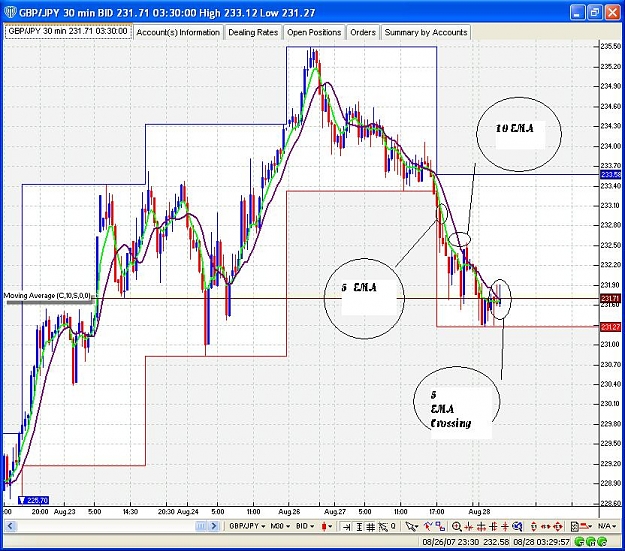
Task: Click the Moving Average (C,10,S,0,0) label
Action: coord(47,295)
